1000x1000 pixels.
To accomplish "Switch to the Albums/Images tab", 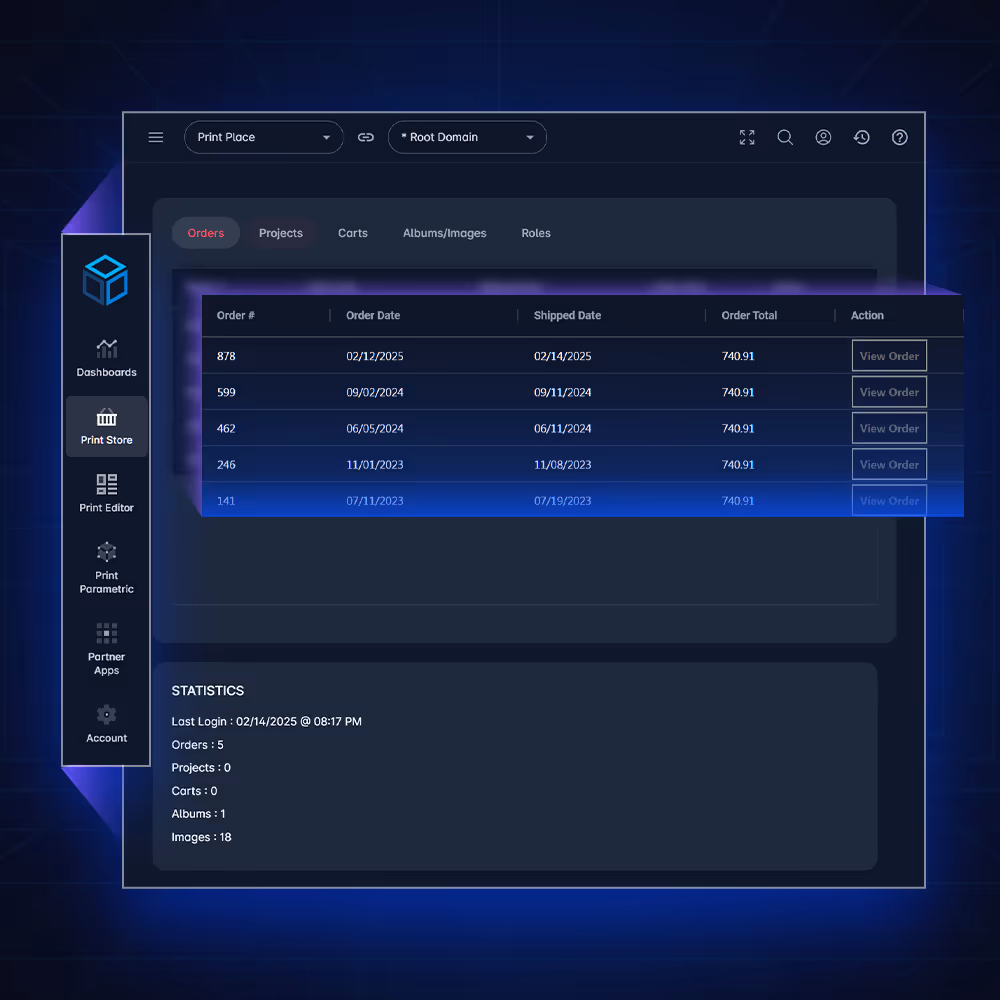I will (x=444, y=233).
